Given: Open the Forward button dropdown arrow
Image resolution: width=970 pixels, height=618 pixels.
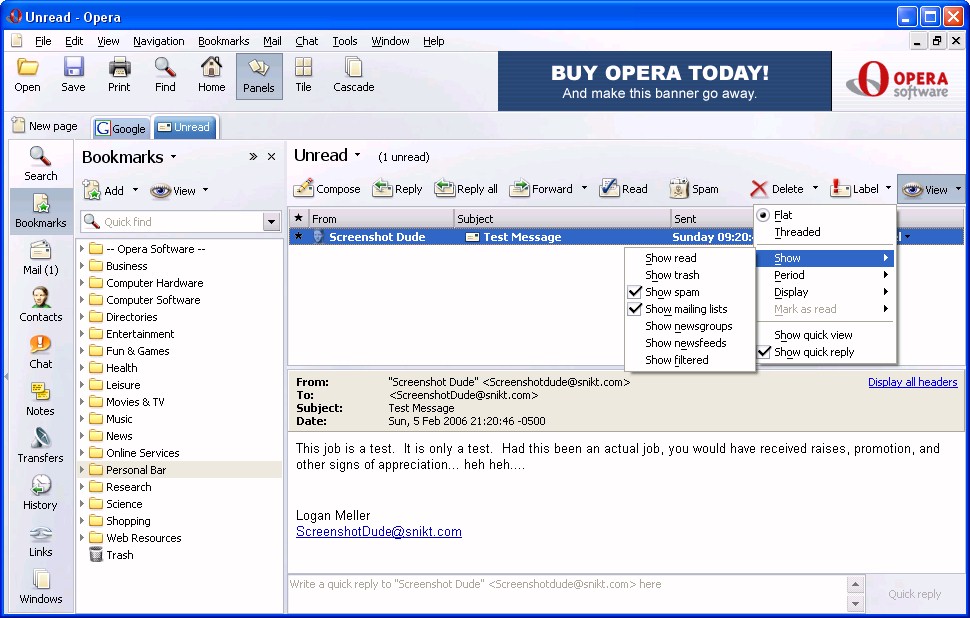Looking at the screenshot, I should (584, 188).
